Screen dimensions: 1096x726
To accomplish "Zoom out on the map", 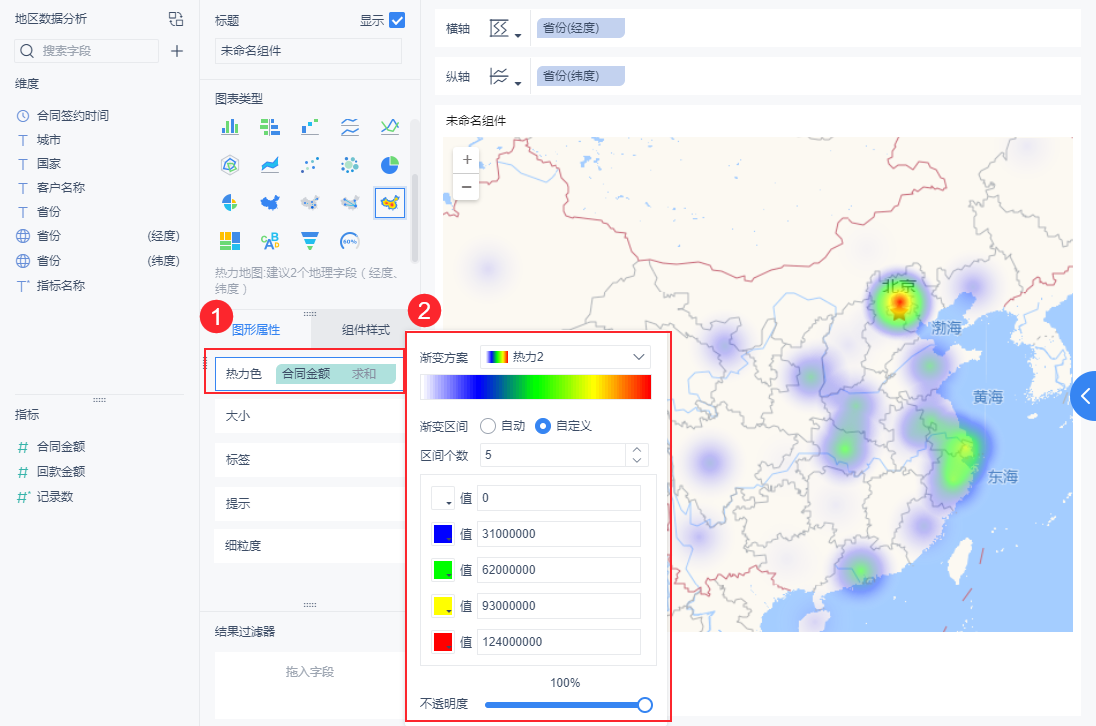I will pyautogui.click(x=467, y=187).
